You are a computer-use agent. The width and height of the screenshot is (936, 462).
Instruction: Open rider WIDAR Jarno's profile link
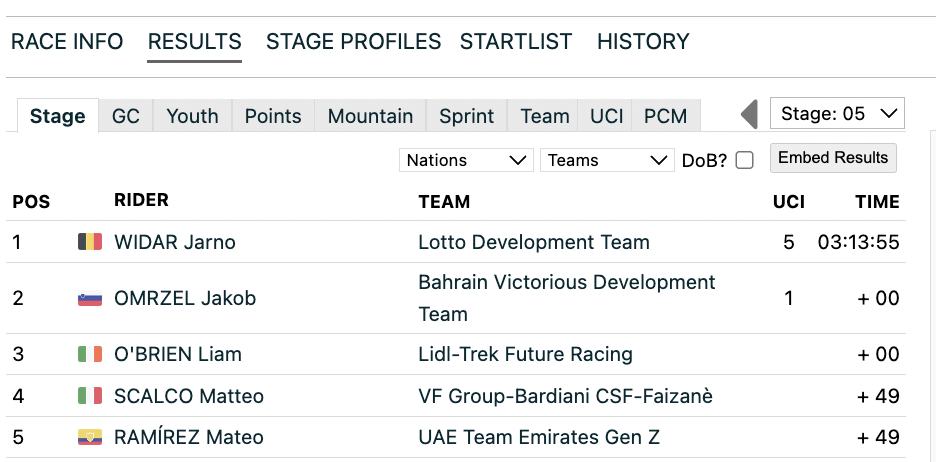(x=175, y=242)
